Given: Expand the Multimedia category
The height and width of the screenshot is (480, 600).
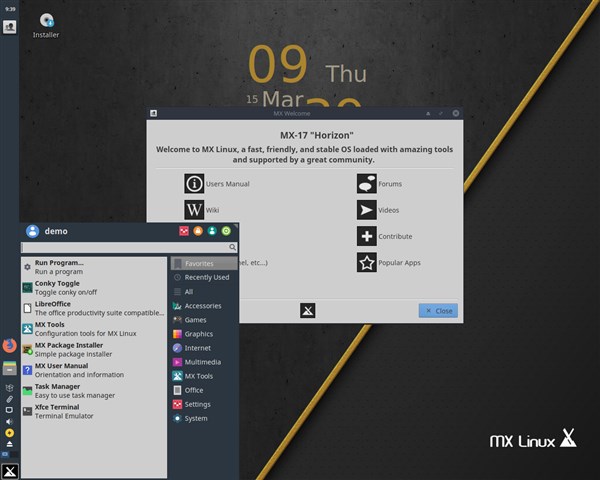Looking at the screenshot, I should [202, 362].
